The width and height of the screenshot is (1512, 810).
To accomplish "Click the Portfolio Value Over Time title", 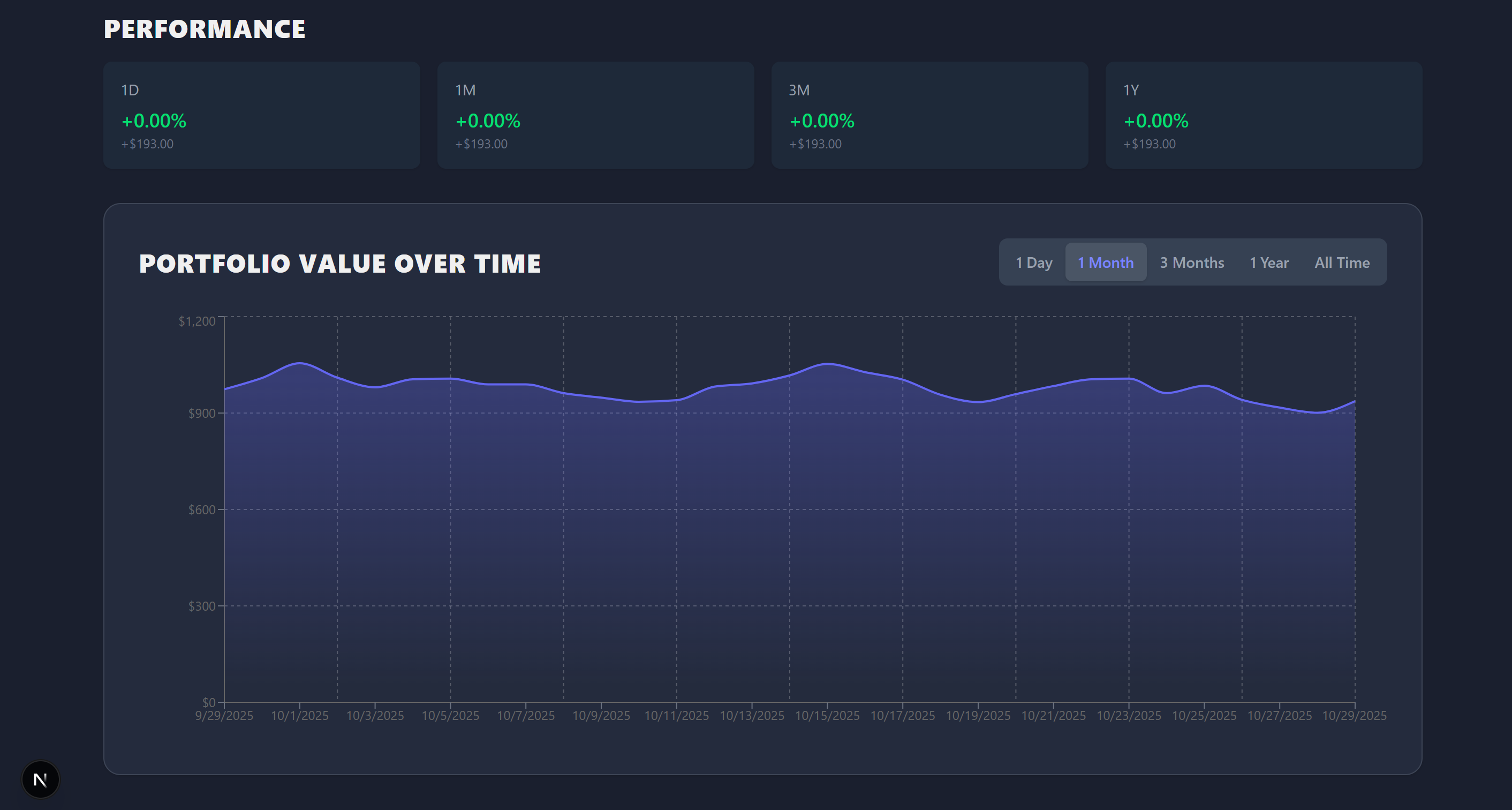I will point(339,264).
